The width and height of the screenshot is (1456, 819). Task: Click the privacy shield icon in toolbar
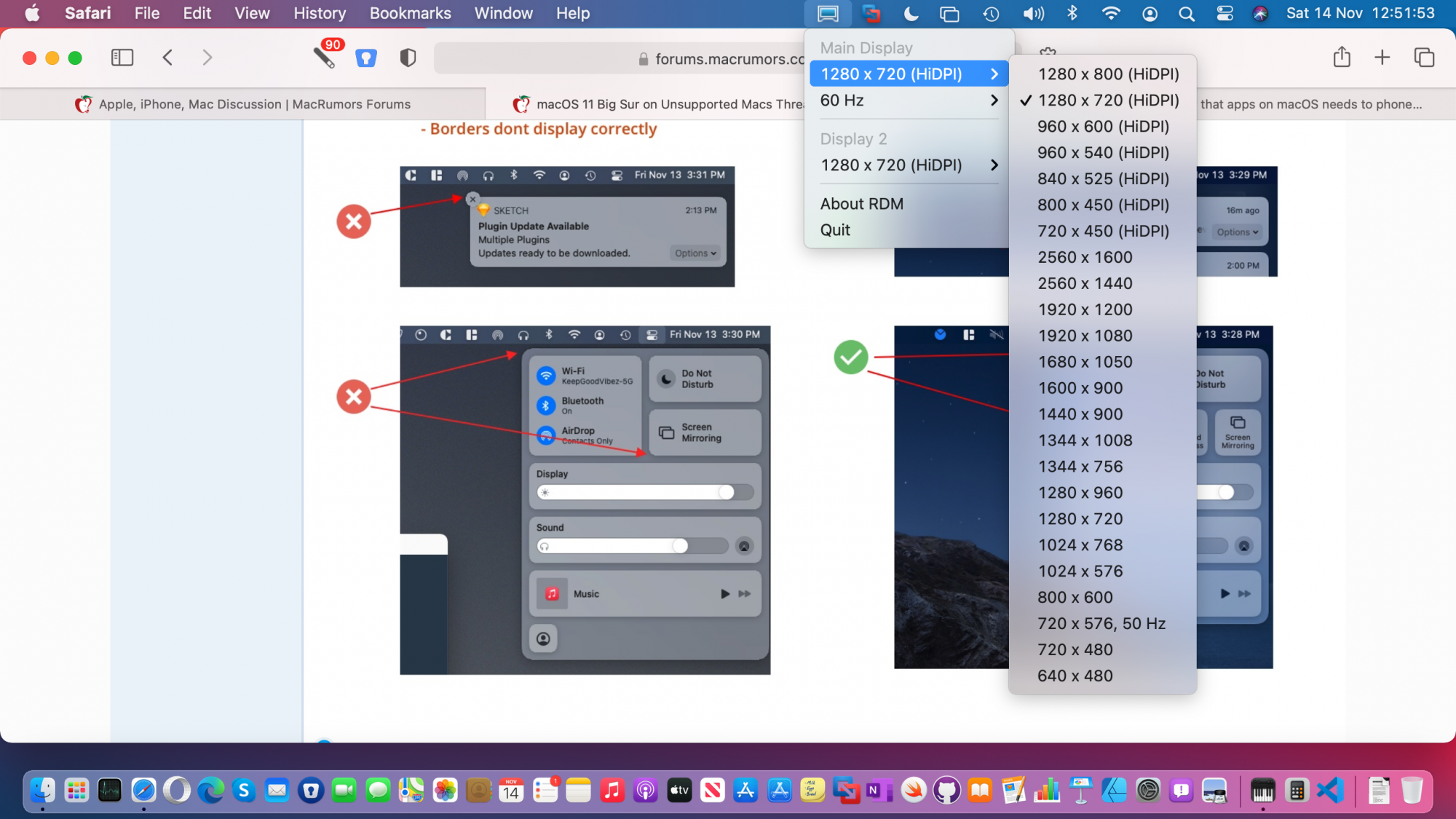408,58
